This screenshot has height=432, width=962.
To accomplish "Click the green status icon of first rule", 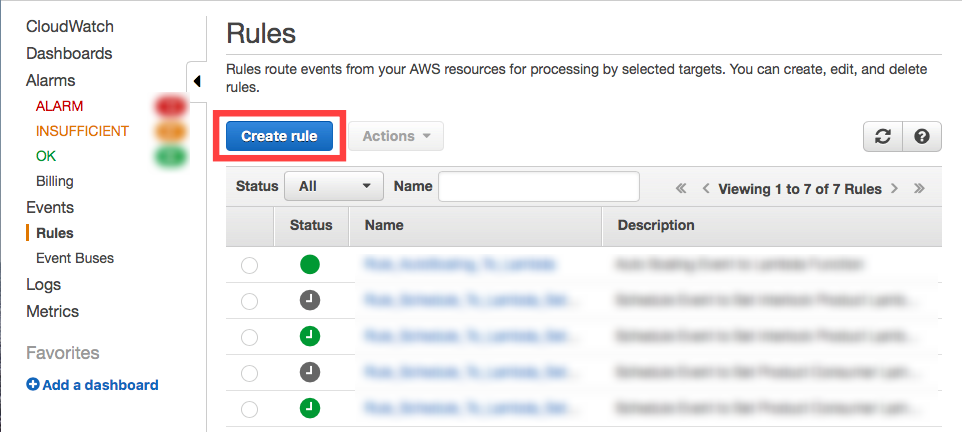I will coord(310,265).
